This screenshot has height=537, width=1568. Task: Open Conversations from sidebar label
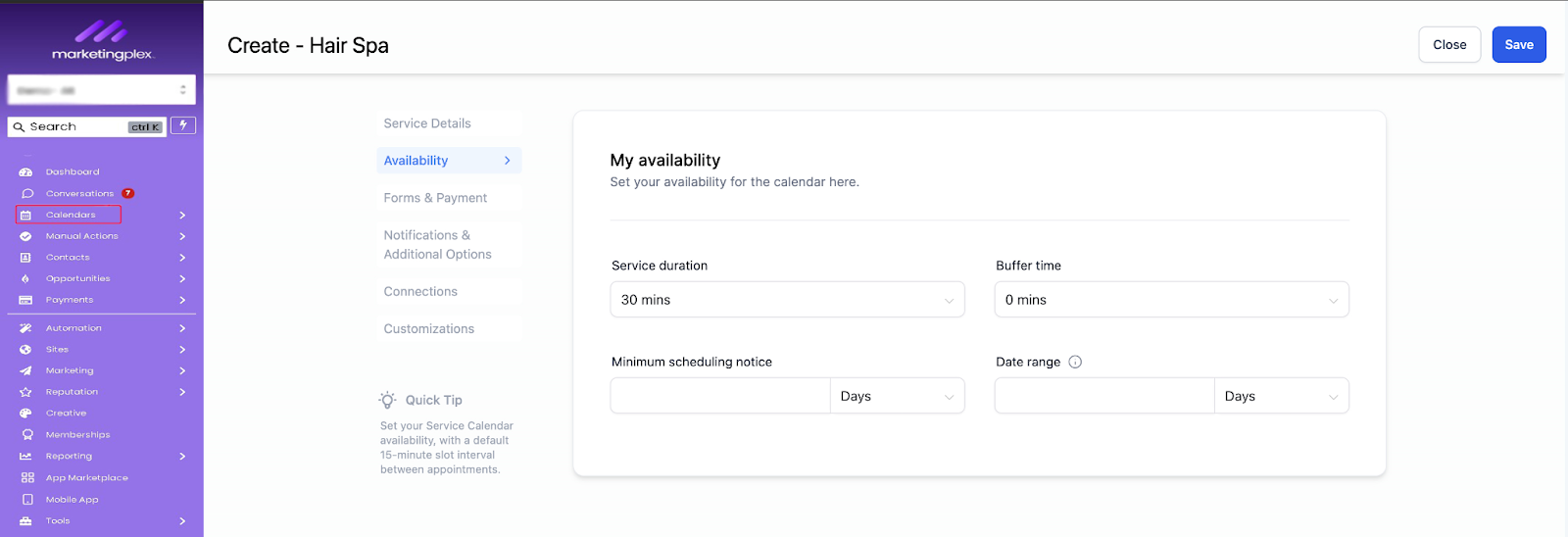tap(79, 194)
